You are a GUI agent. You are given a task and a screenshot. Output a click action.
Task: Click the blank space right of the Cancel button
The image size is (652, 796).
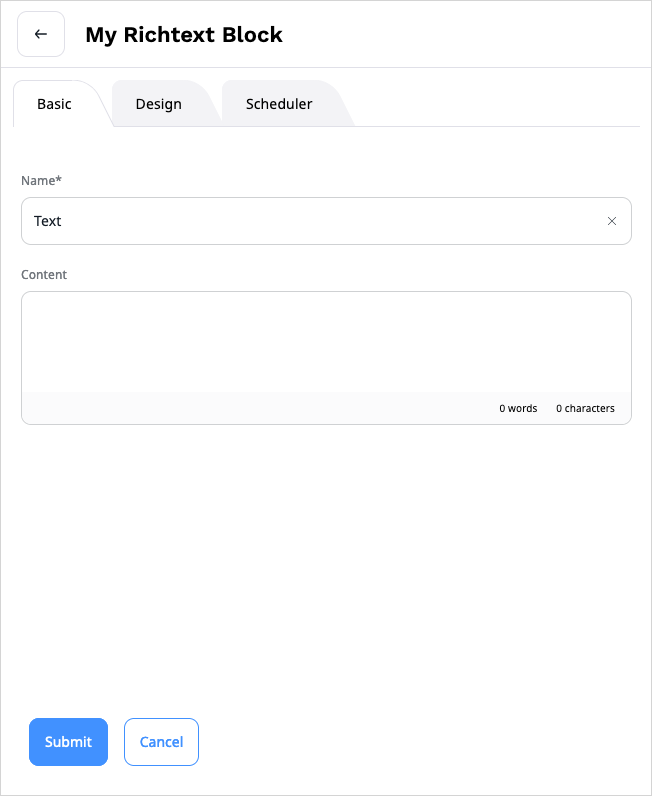point(420,742)
